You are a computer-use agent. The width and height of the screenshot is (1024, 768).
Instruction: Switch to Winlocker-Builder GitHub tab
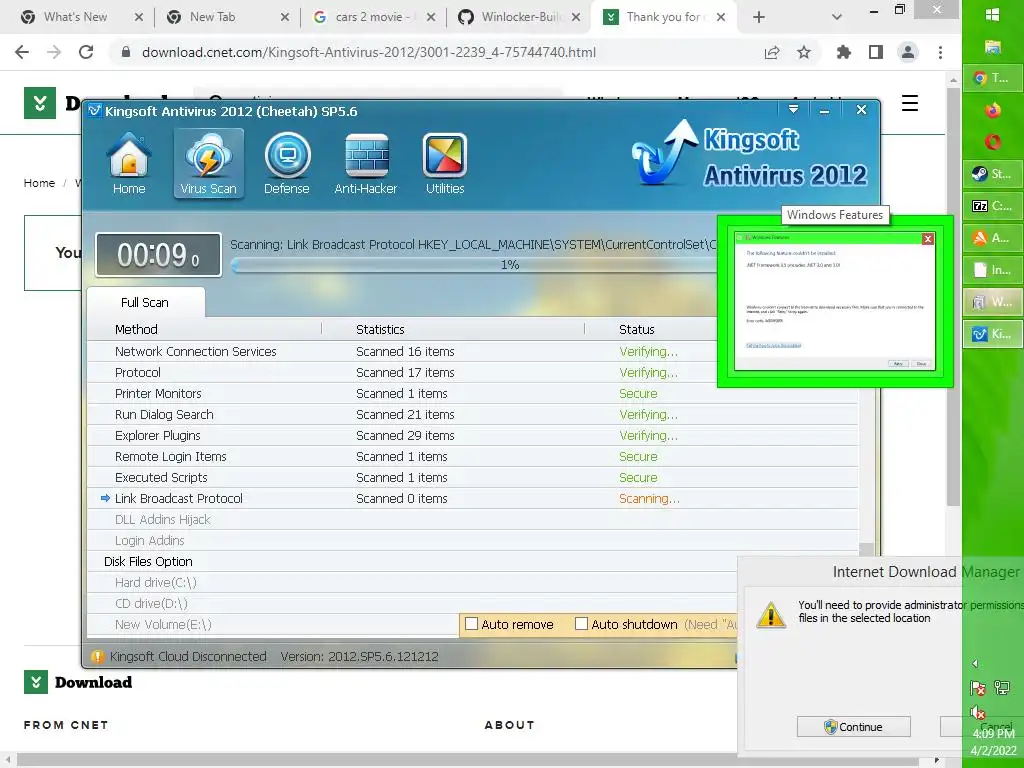click(519, 17)
